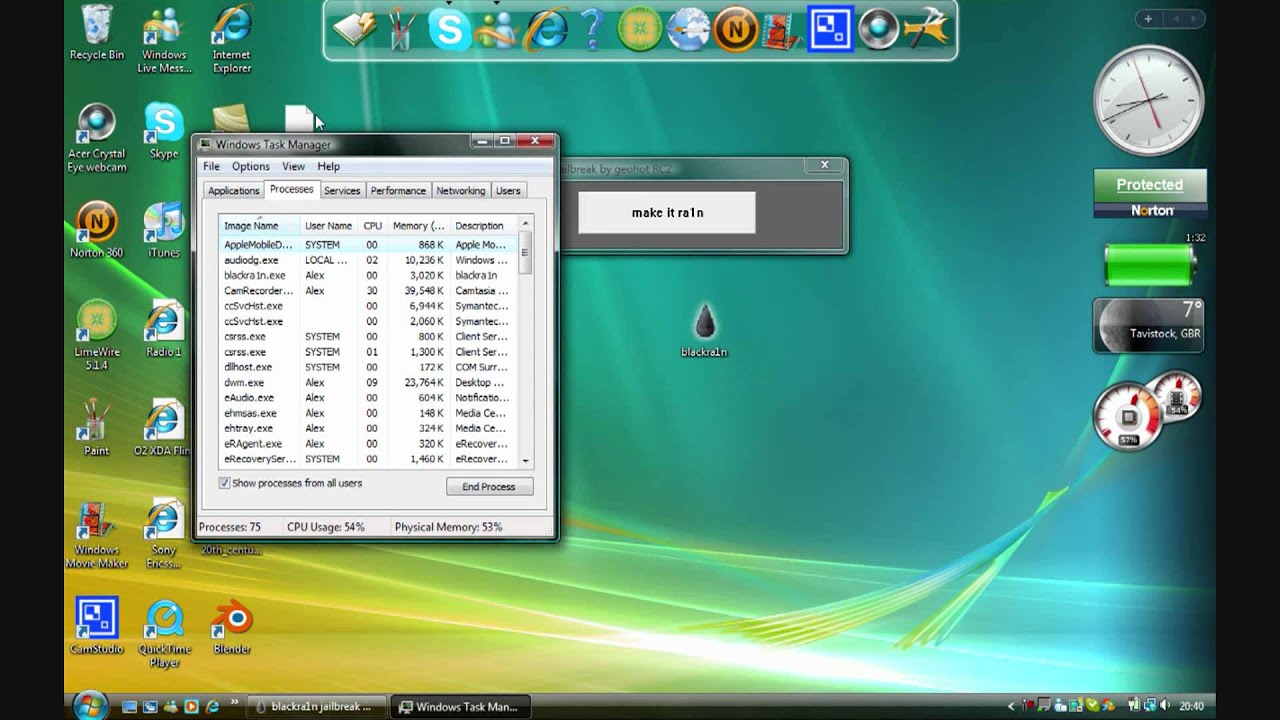The image size is (1280, 720).
Task: Open the Recycle Bin desktop icon
Action: pyautogui.click(x=97, y=32)
